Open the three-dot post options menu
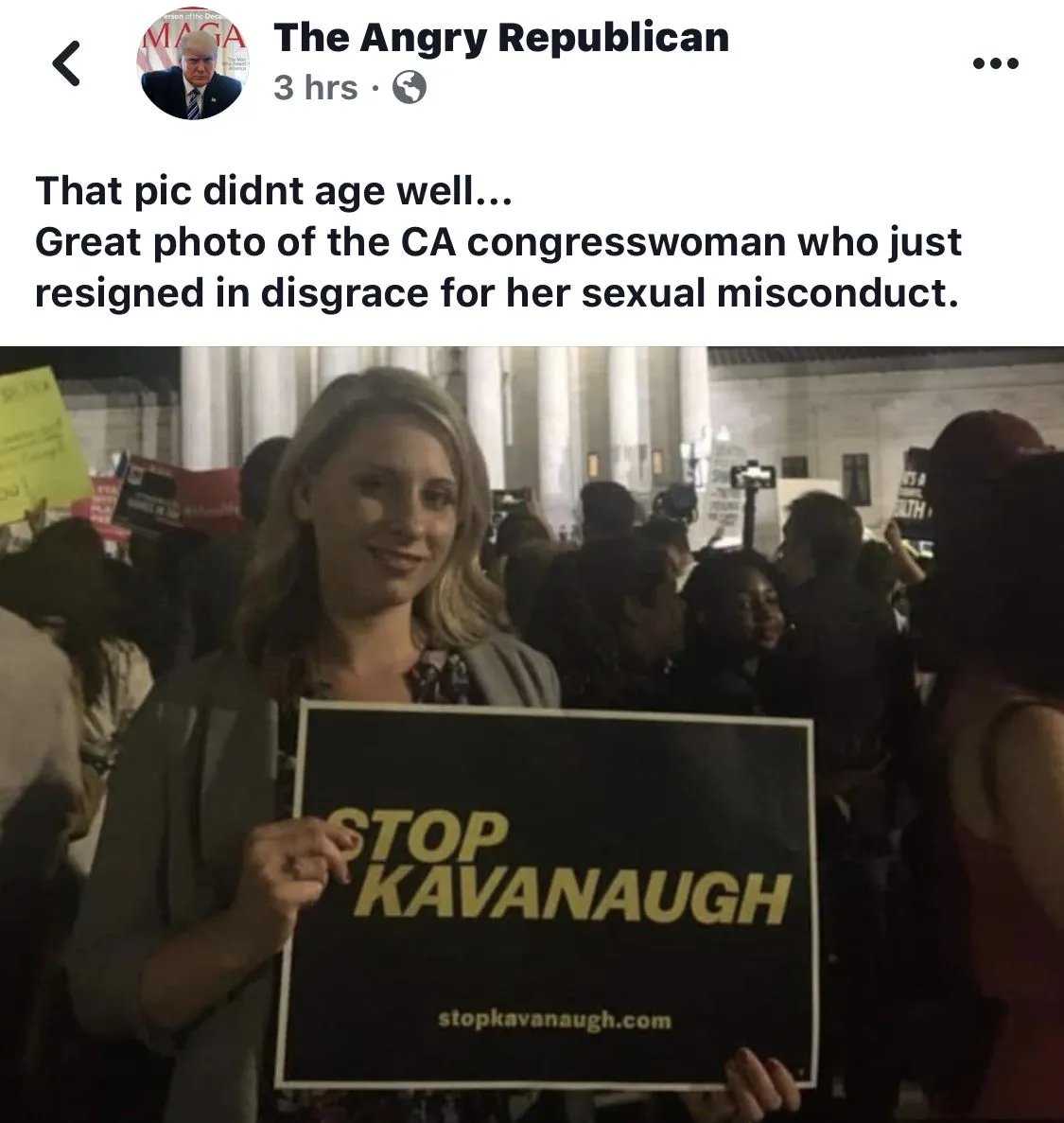The width and height of the screenshot is (1064, 1123). [996, 63]
